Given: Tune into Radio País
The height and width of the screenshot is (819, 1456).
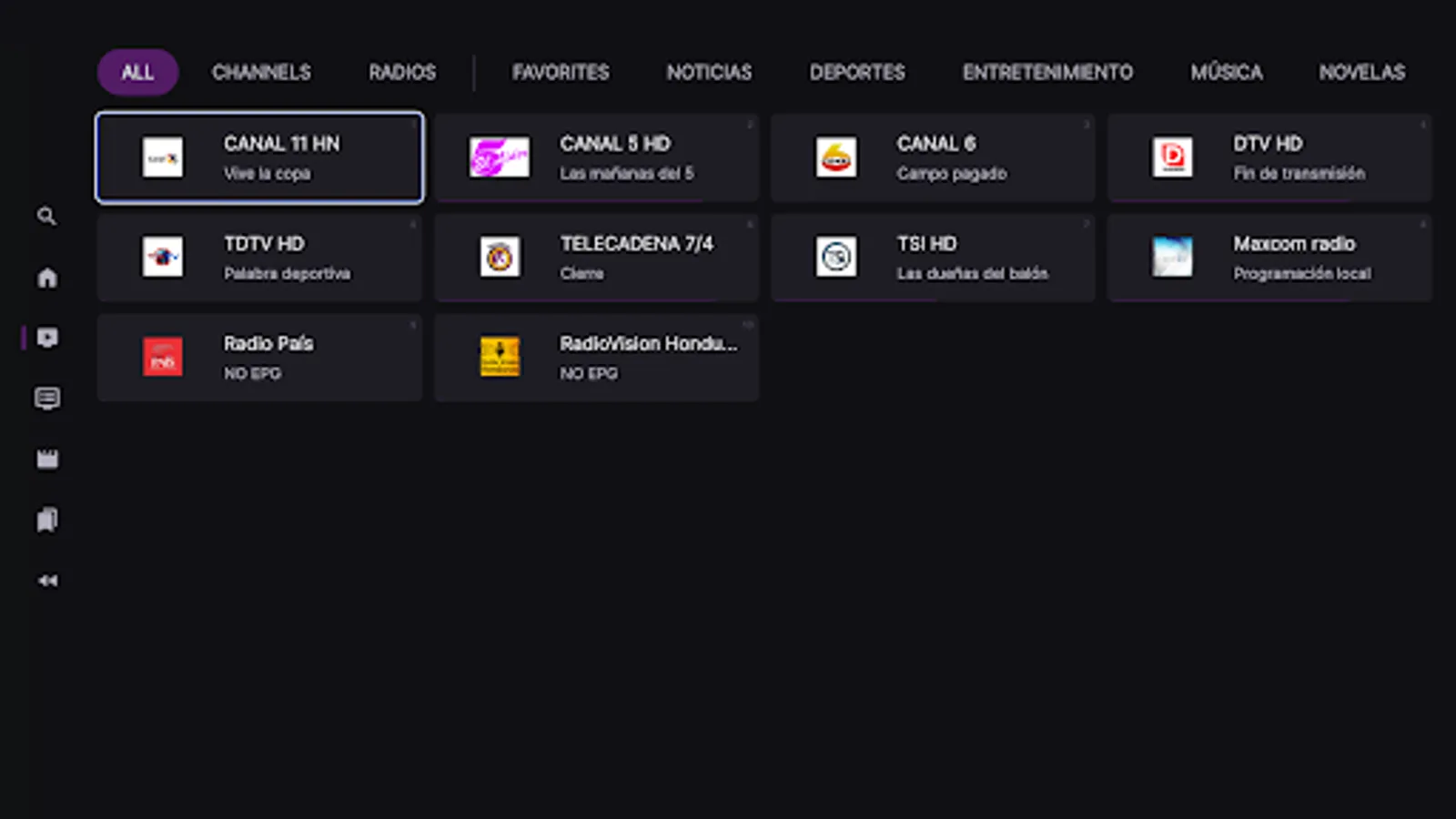Looking at the screenshot, I should (259, 357).
